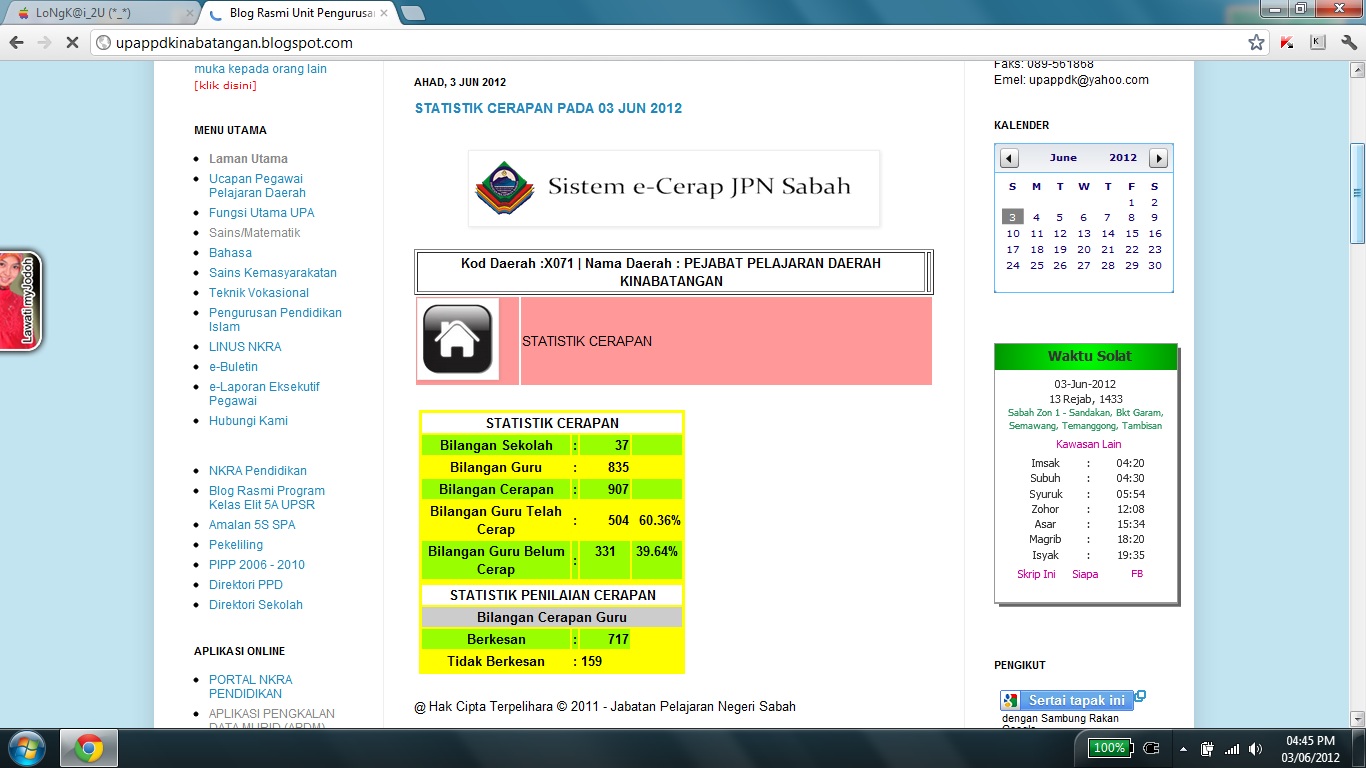Click Kawasan Lain in Waktu Solat widget
The image size is (1366, 768).
tap(1089, 444)
